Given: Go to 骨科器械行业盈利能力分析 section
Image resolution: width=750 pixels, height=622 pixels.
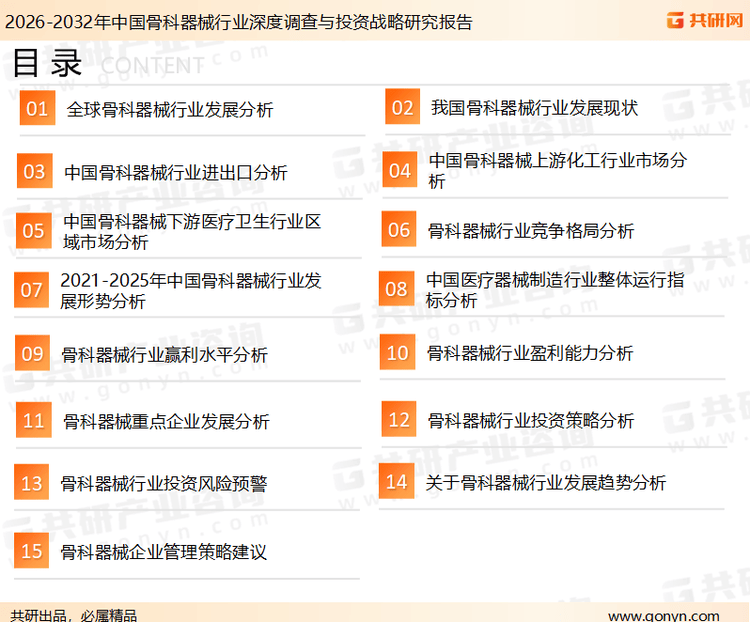Looking at the screenshot, I should point(530,353).
